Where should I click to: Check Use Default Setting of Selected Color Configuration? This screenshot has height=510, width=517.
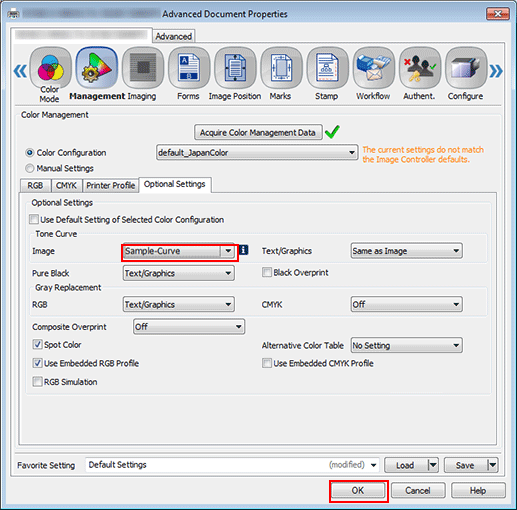coord(34,219)
